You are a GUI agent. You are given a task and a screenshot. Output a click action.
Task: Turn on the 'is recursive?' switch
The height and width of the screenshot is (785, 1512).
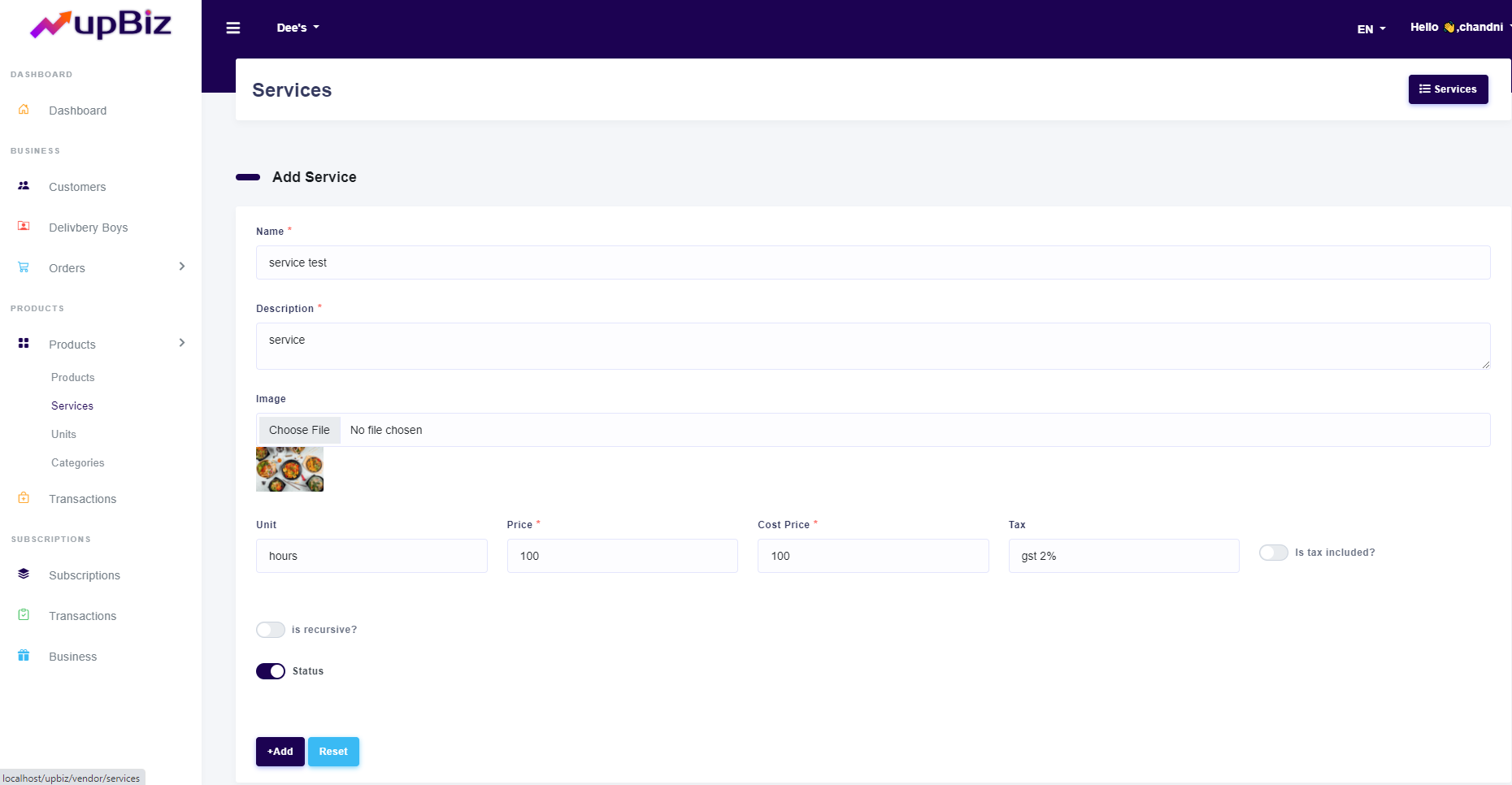pyautogui.click(x=271, y=630)
